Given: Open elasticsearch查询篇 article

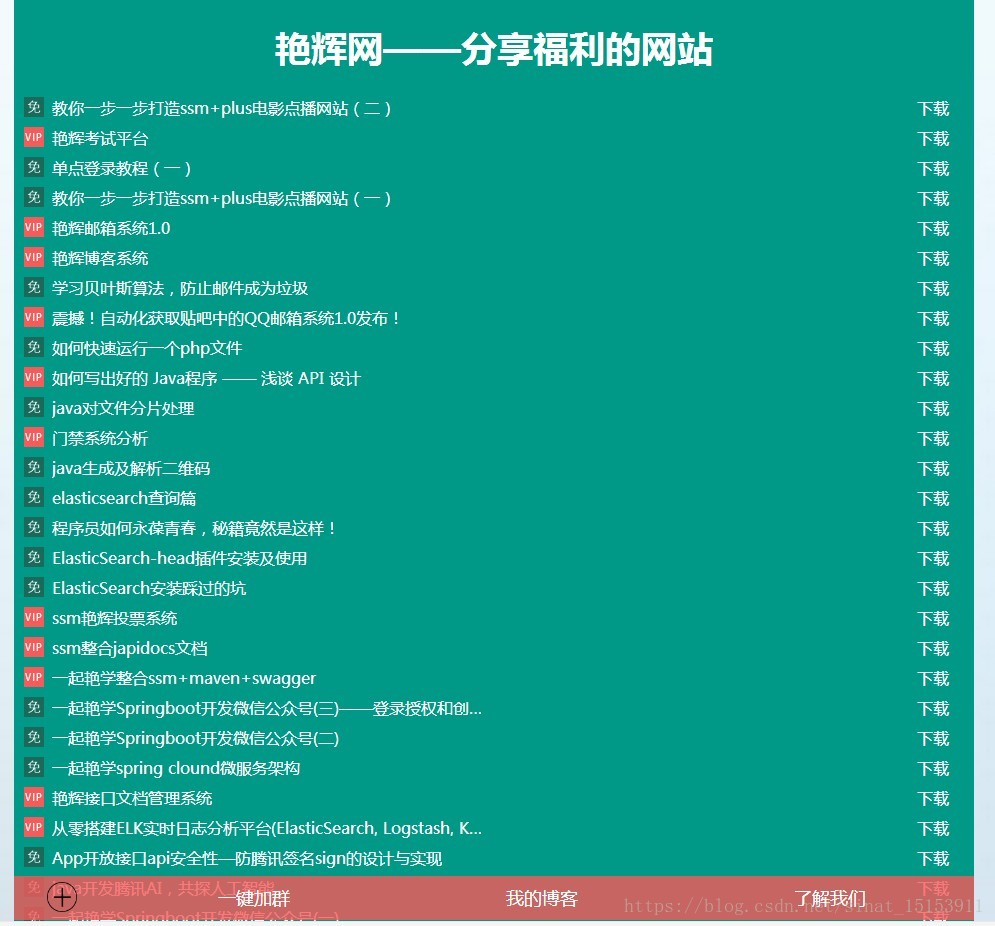Looking at the screenshot, I should [124, 498].
